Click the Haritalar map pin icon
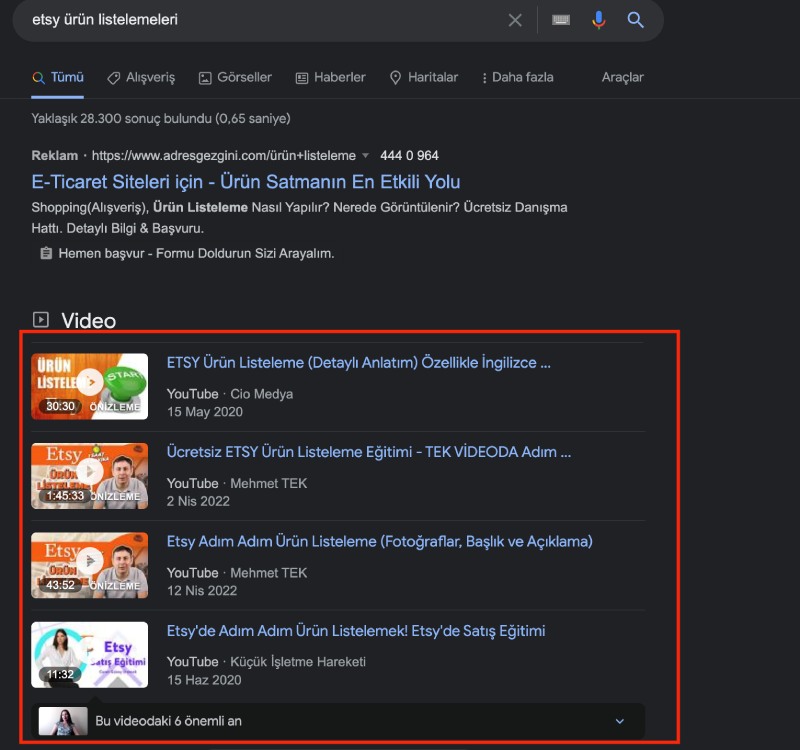This screenshot has width=800, height=750. [x=395, y=77]
